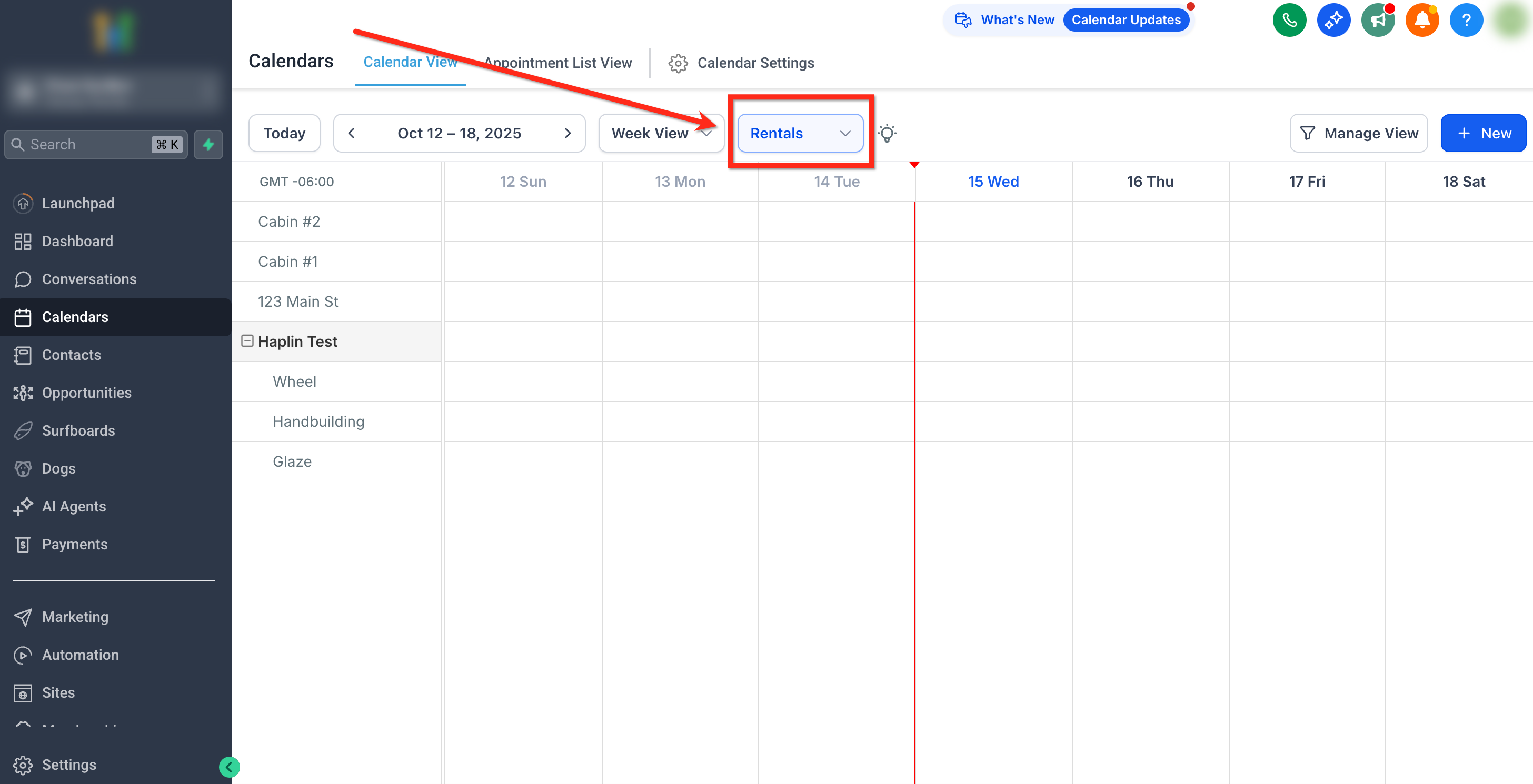This screenshot has height=784, width=1533.
Task: Open the orange notifications bell
Action: point(1422,20)
